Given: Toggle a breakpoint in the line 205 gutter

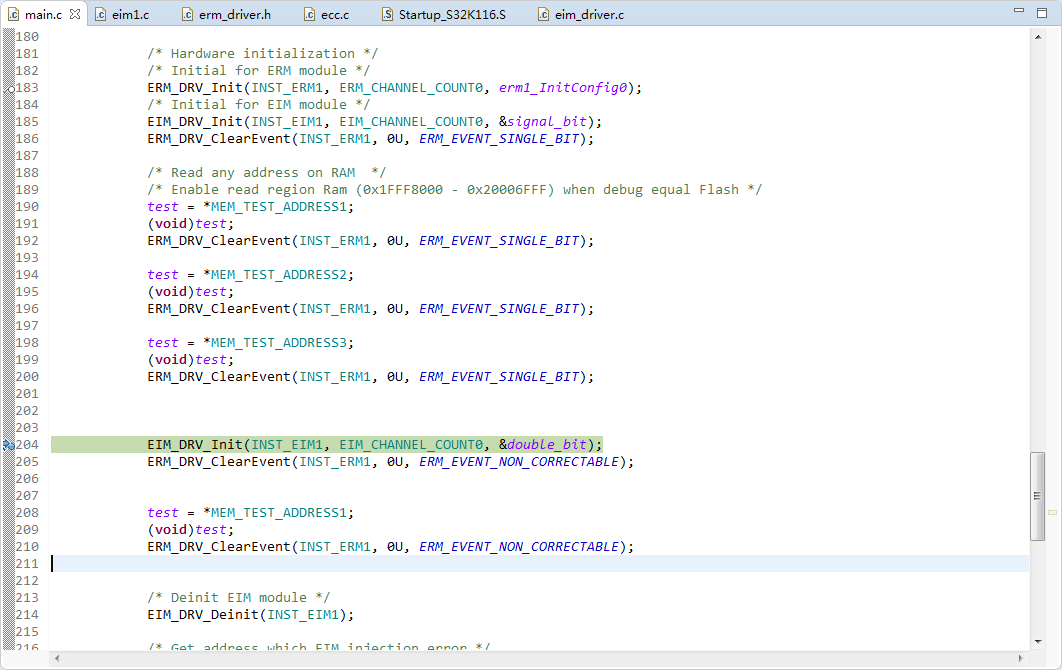Looking at the screenshot, I should 8,461.
